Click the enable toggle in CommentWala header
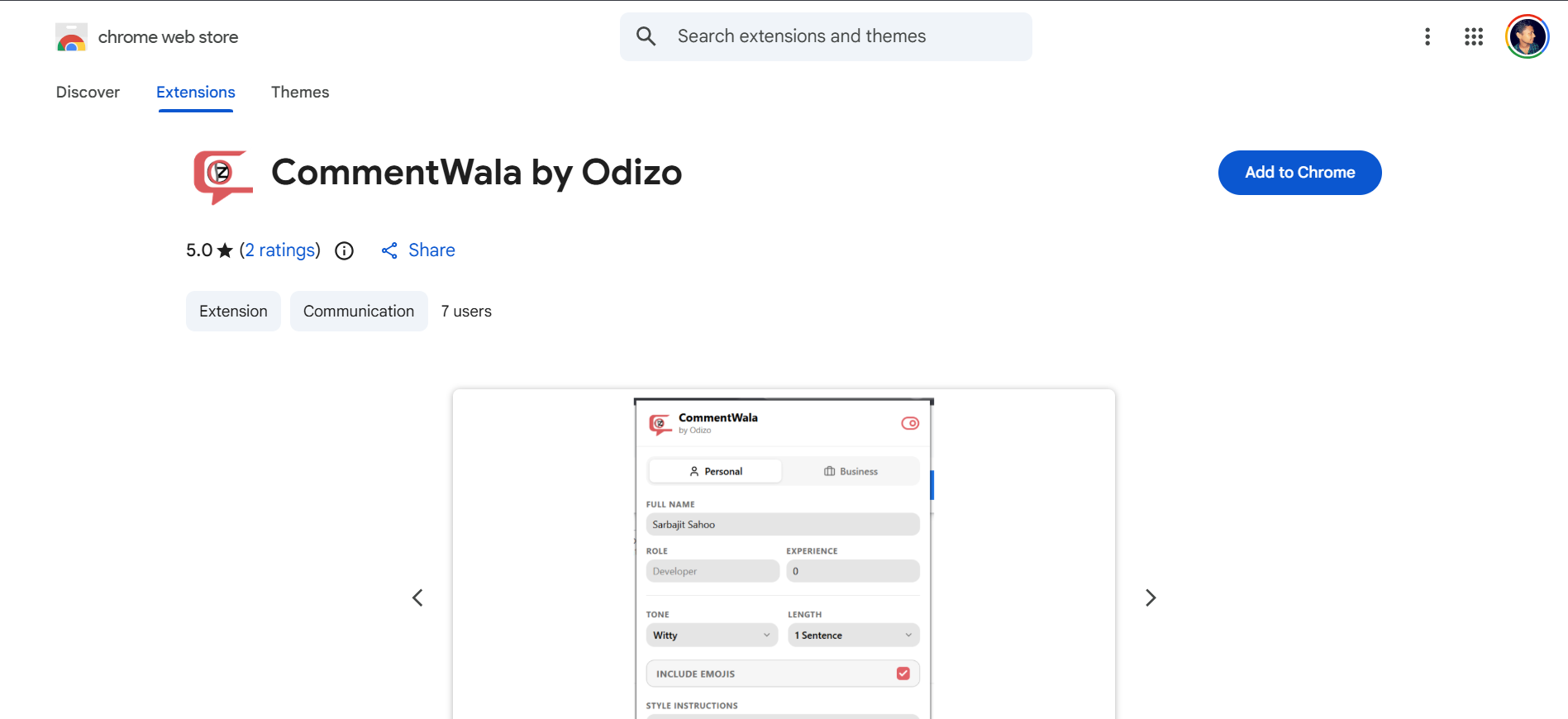Screen dimensions: 1568x719 coord(910,422)
